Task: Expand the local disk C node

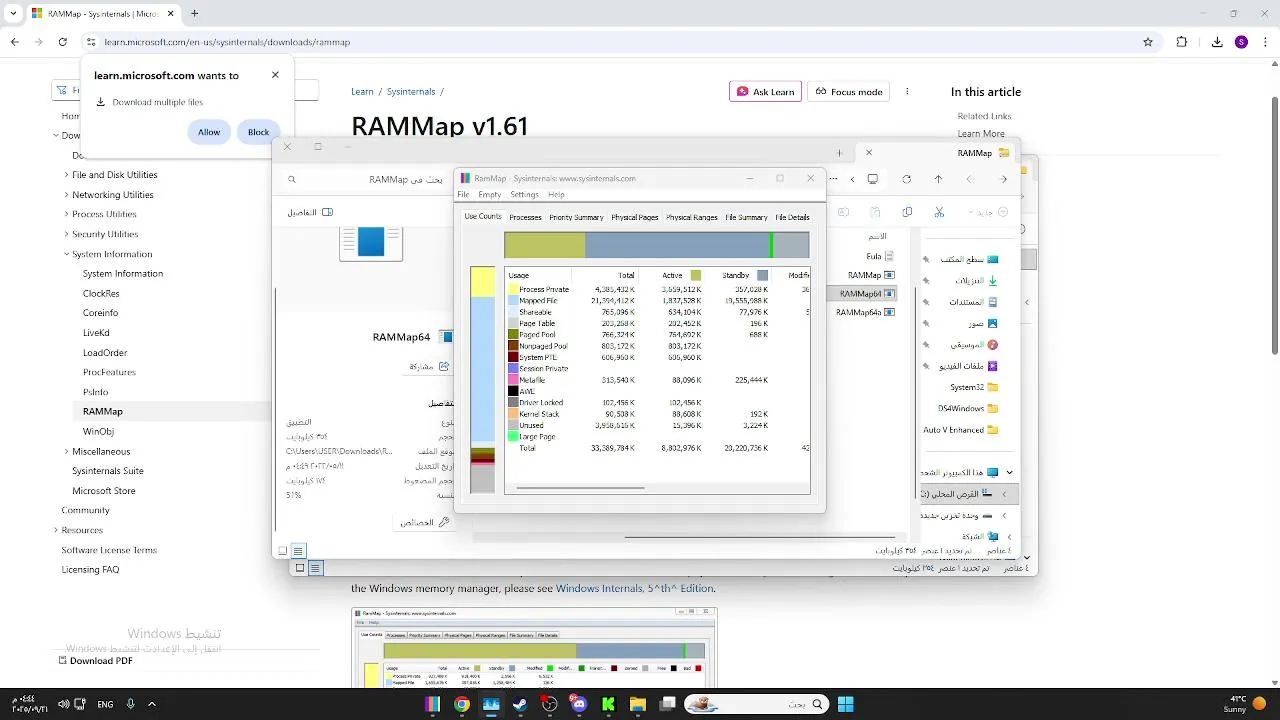Action: pyautogui.click(x=1004, y=494)
